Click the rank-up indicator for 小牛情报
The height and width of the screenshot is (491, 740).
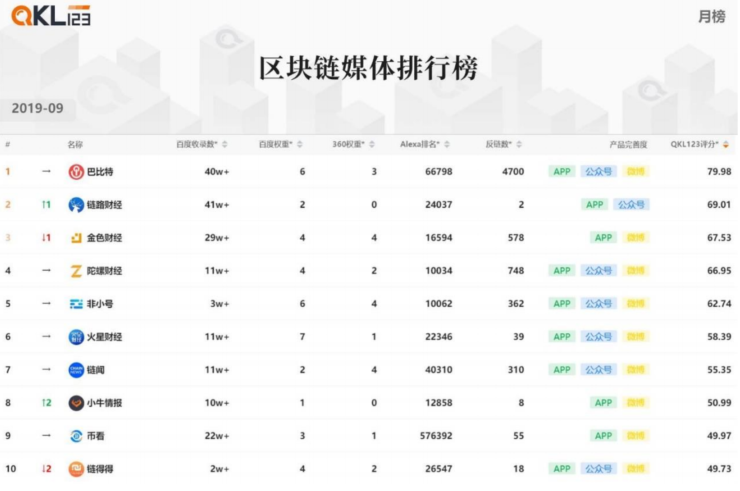click(46, 403)
